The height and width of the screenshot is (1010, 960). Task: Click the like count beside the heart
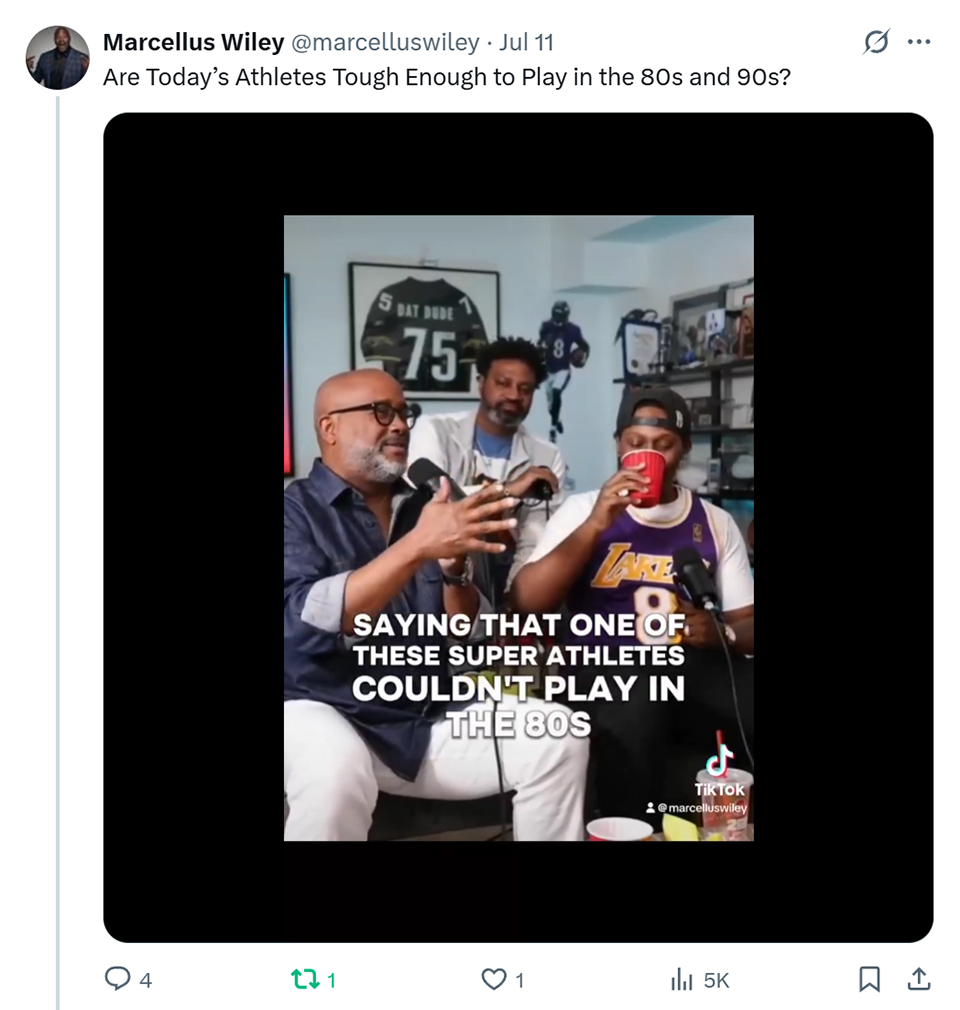pyautogui.click(x=518, y=981)
